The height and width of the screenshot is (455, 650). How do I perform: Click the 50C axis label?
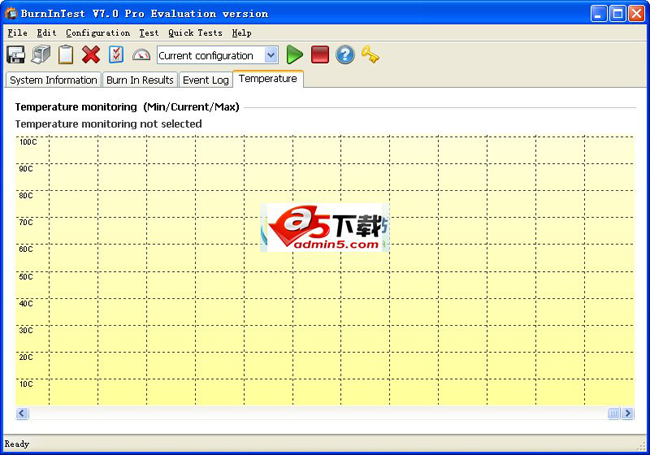[26, 277]
